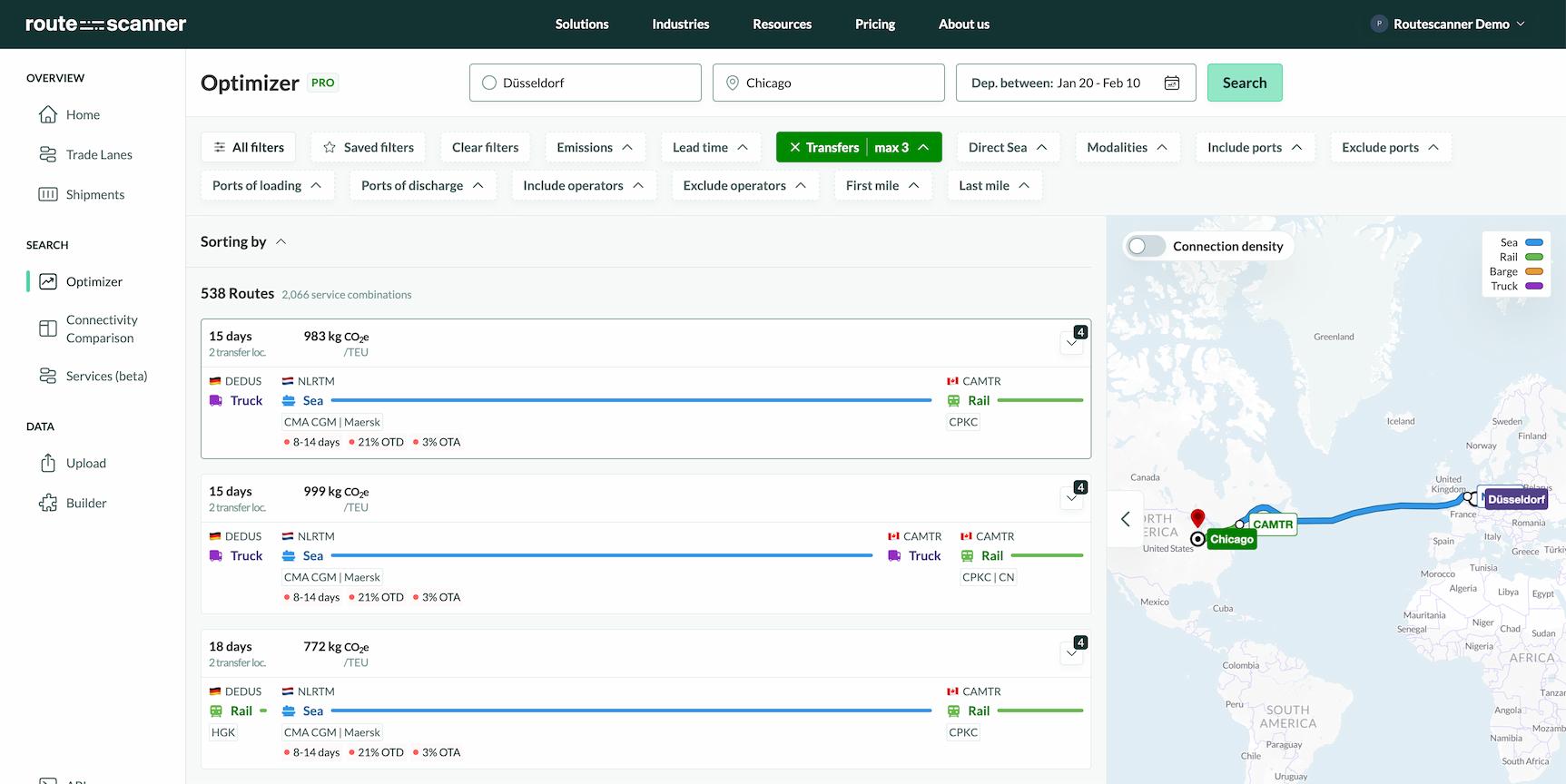Click the Connectivity Comparison icon

tap(48, 328)
